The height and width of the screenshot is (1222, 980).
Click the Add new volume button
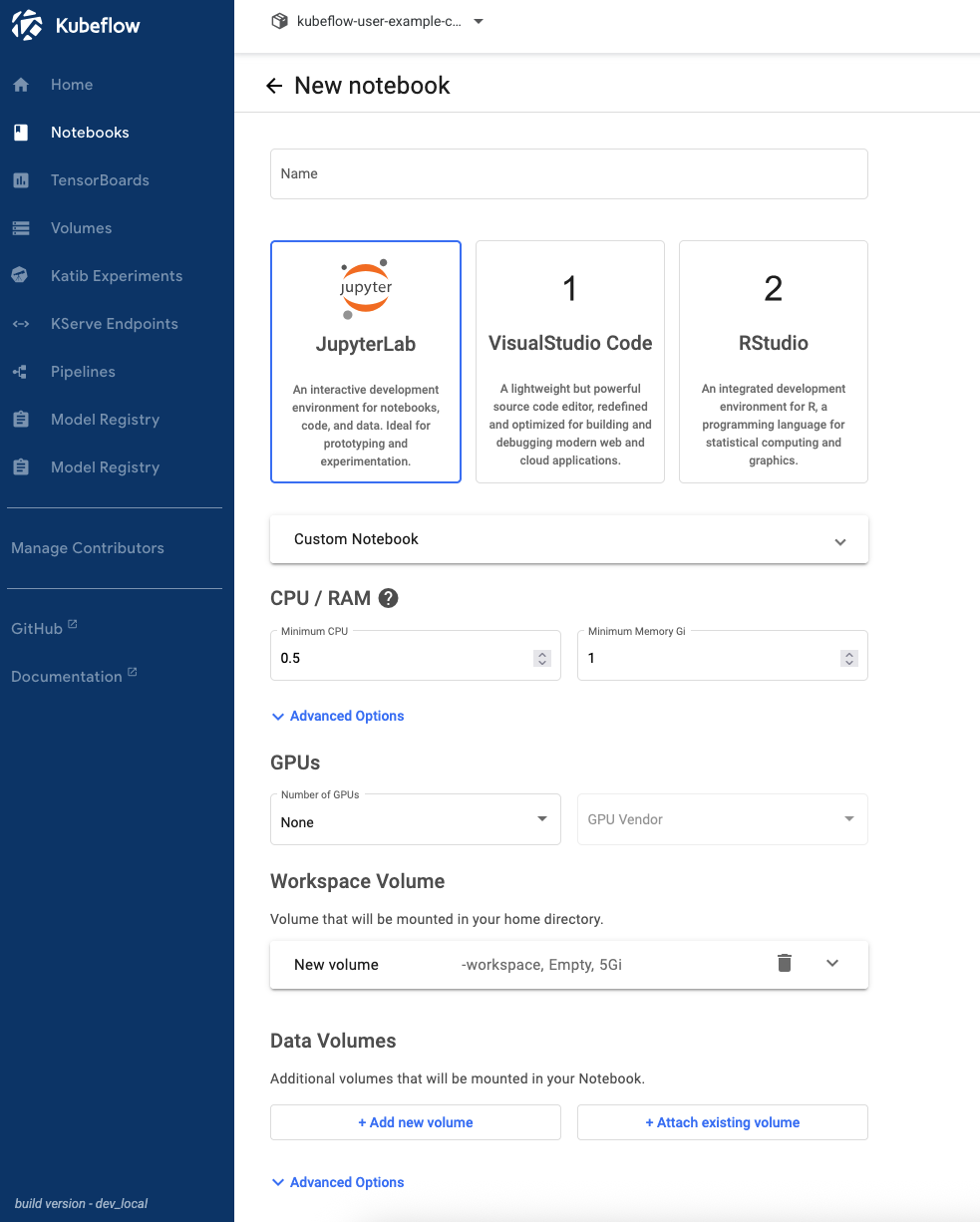pyautogui.click(x=416, y=1122)
